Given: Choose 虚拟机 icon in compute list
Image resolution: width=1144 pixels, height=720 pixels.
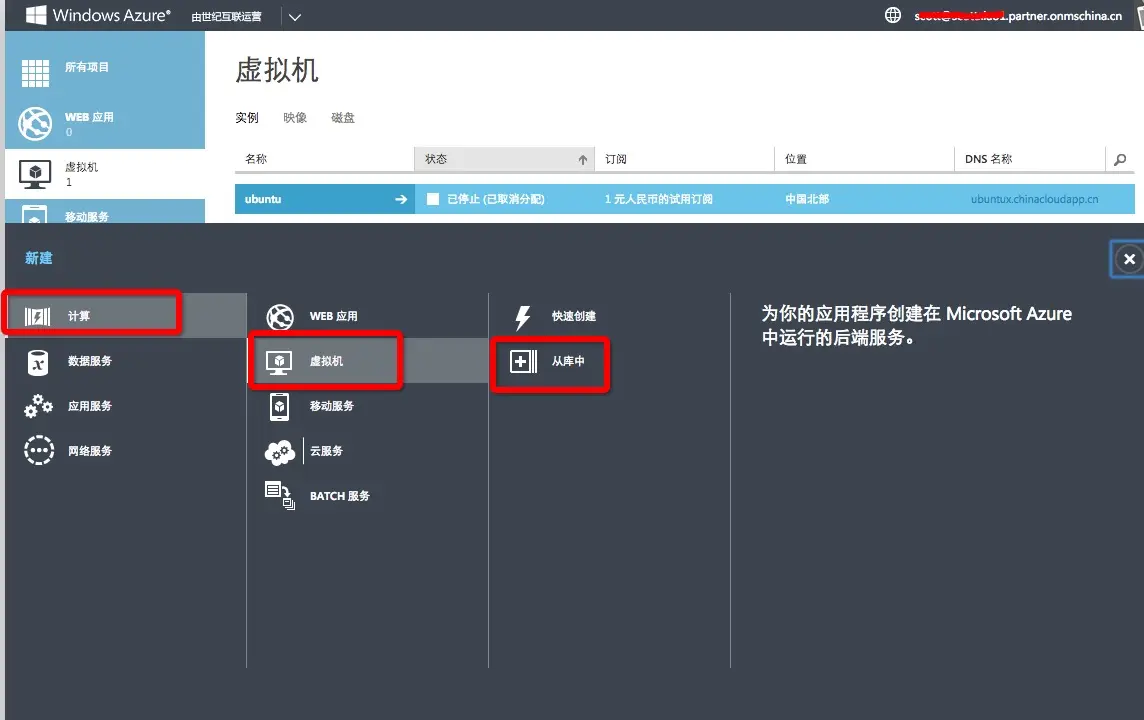Looking at the screenshot, I should tap(279, 362).
